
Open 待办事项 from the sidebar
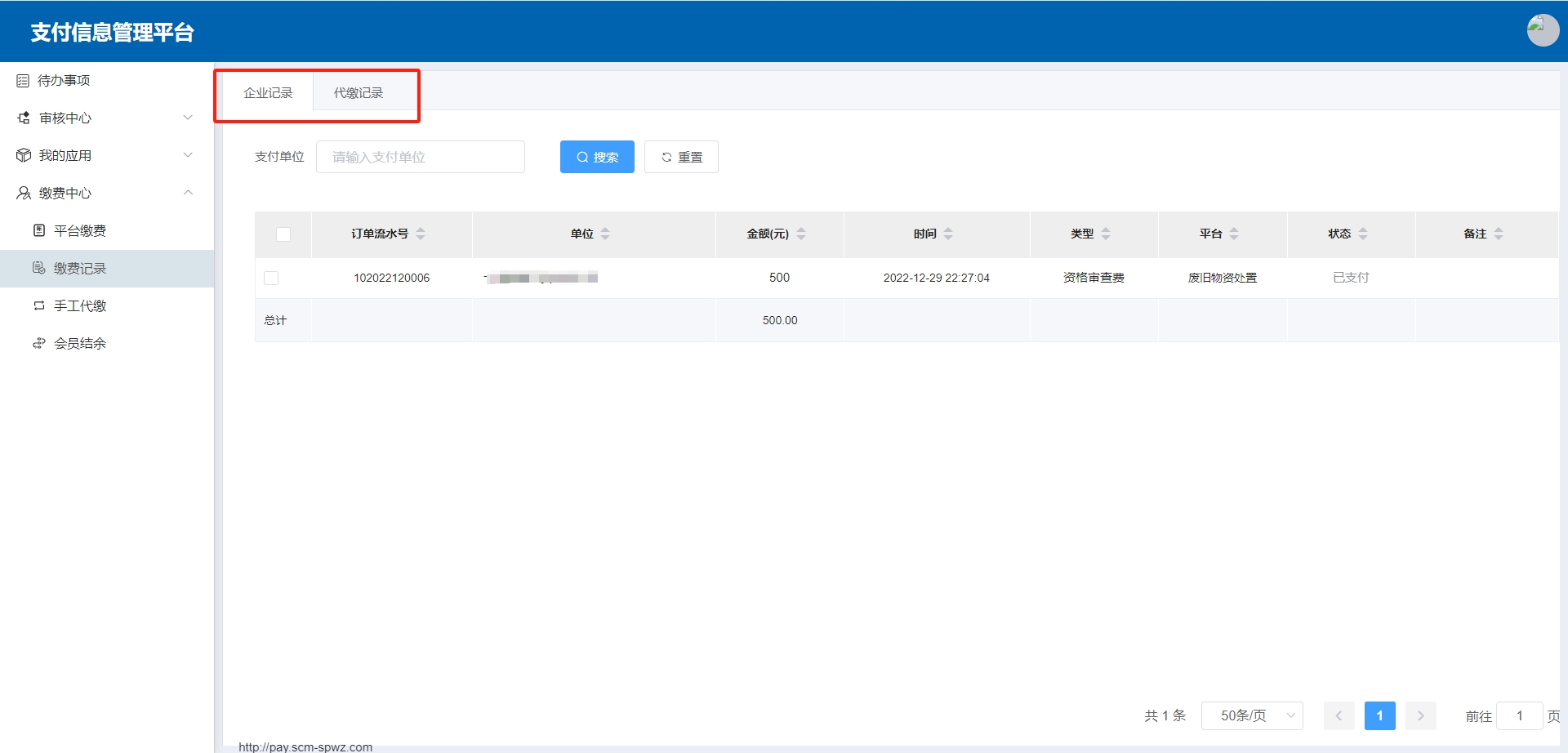tap(64, 80)
